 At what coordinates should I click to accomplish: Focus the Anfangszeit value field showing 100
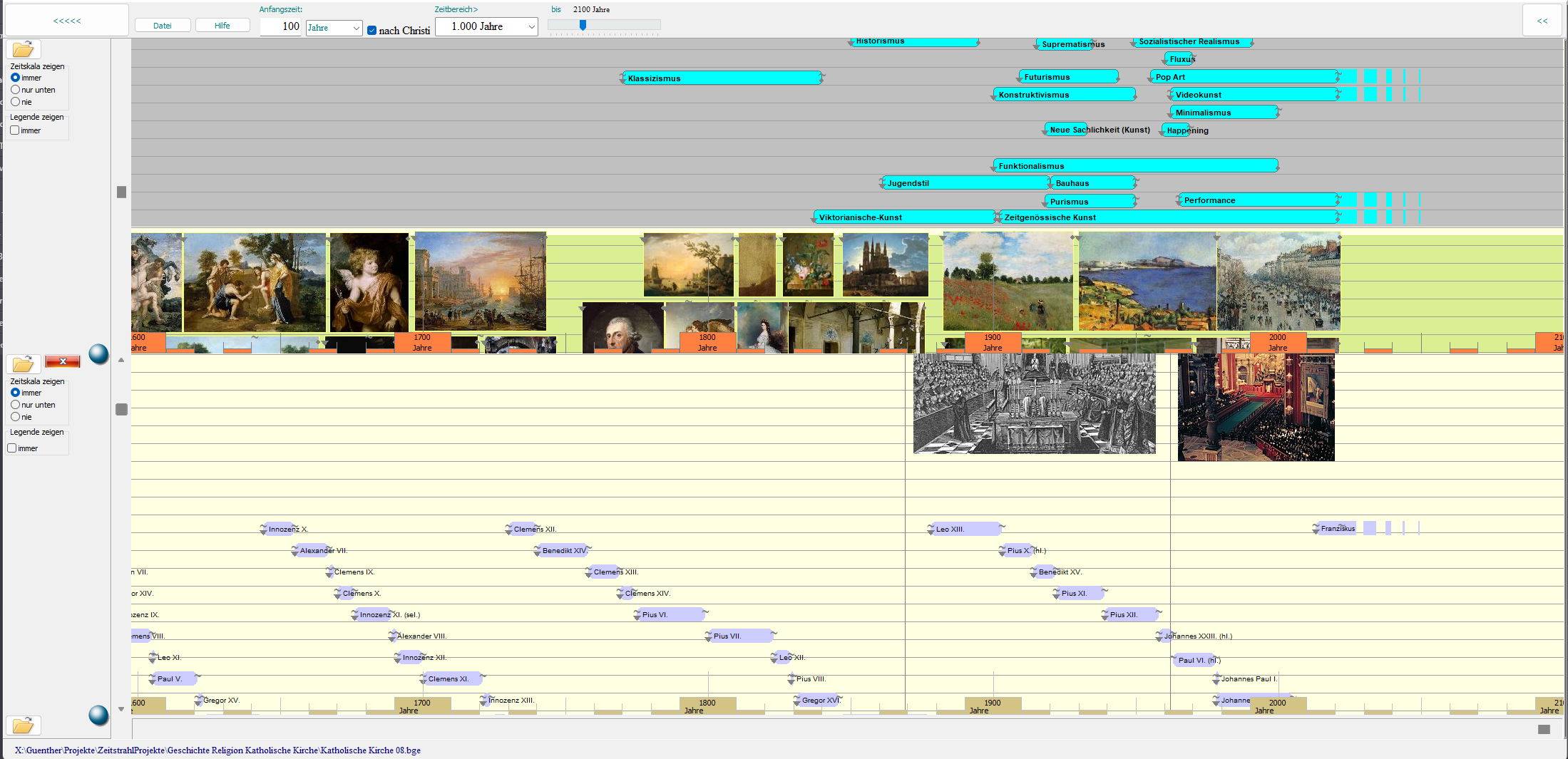coord(281,26)
